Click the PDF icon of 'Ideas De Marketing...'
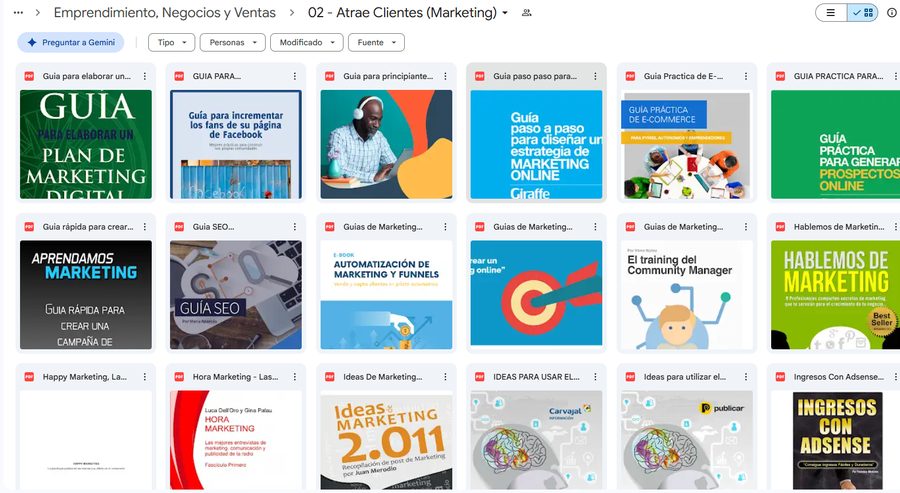 coord(329,377)
